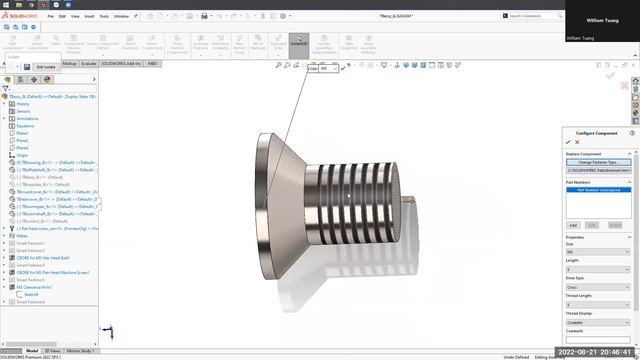Cancel Configure Component with the red X
This screenshot has width=640, height=360.
[577, 142]
